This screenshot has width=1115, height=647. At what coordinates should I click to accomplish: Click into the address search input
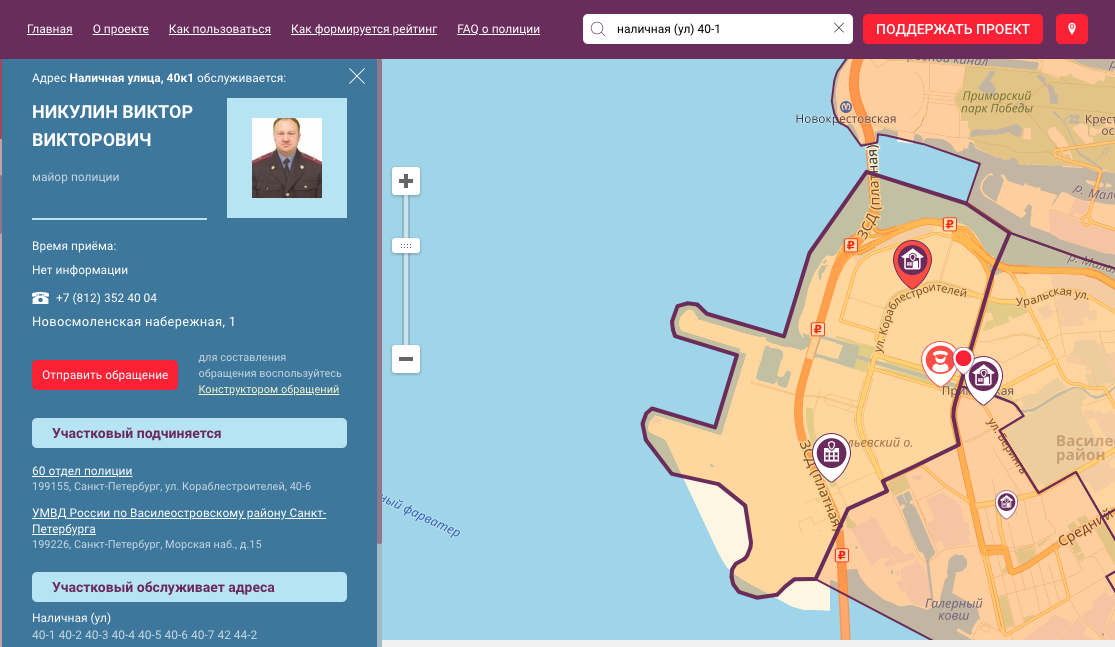pos(718,29)
